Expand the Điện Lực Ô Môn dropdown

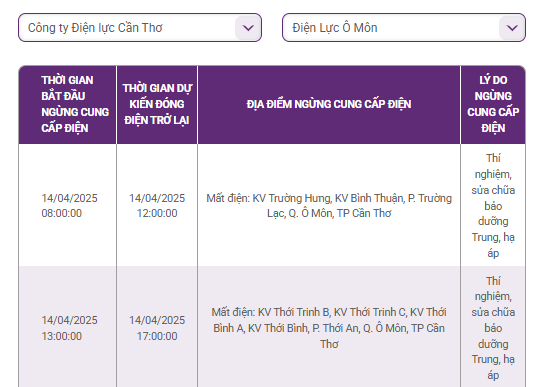pyautogui.click(x=404, y=28)
